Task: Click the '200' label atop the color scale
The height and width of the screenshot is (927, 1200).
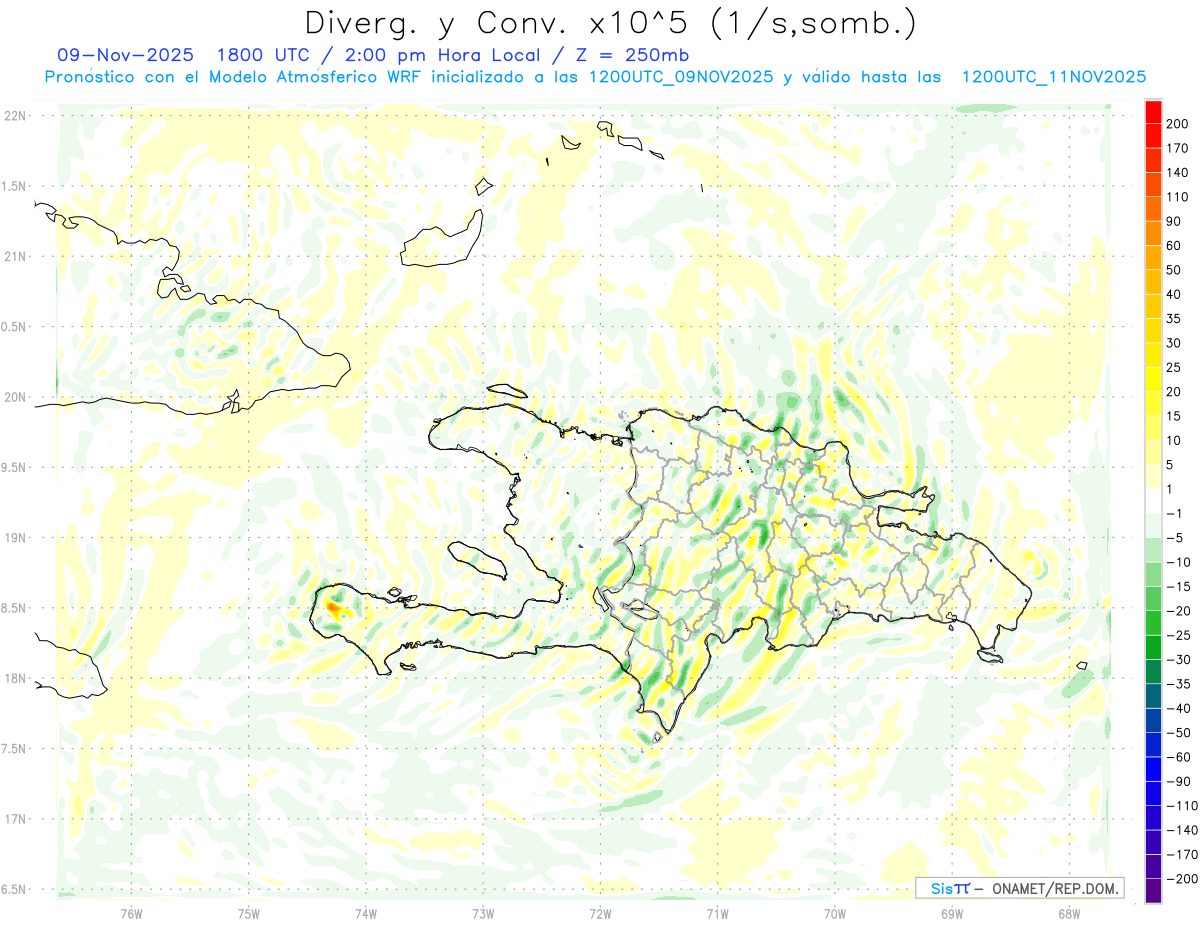Action: tap(1178, 124)
